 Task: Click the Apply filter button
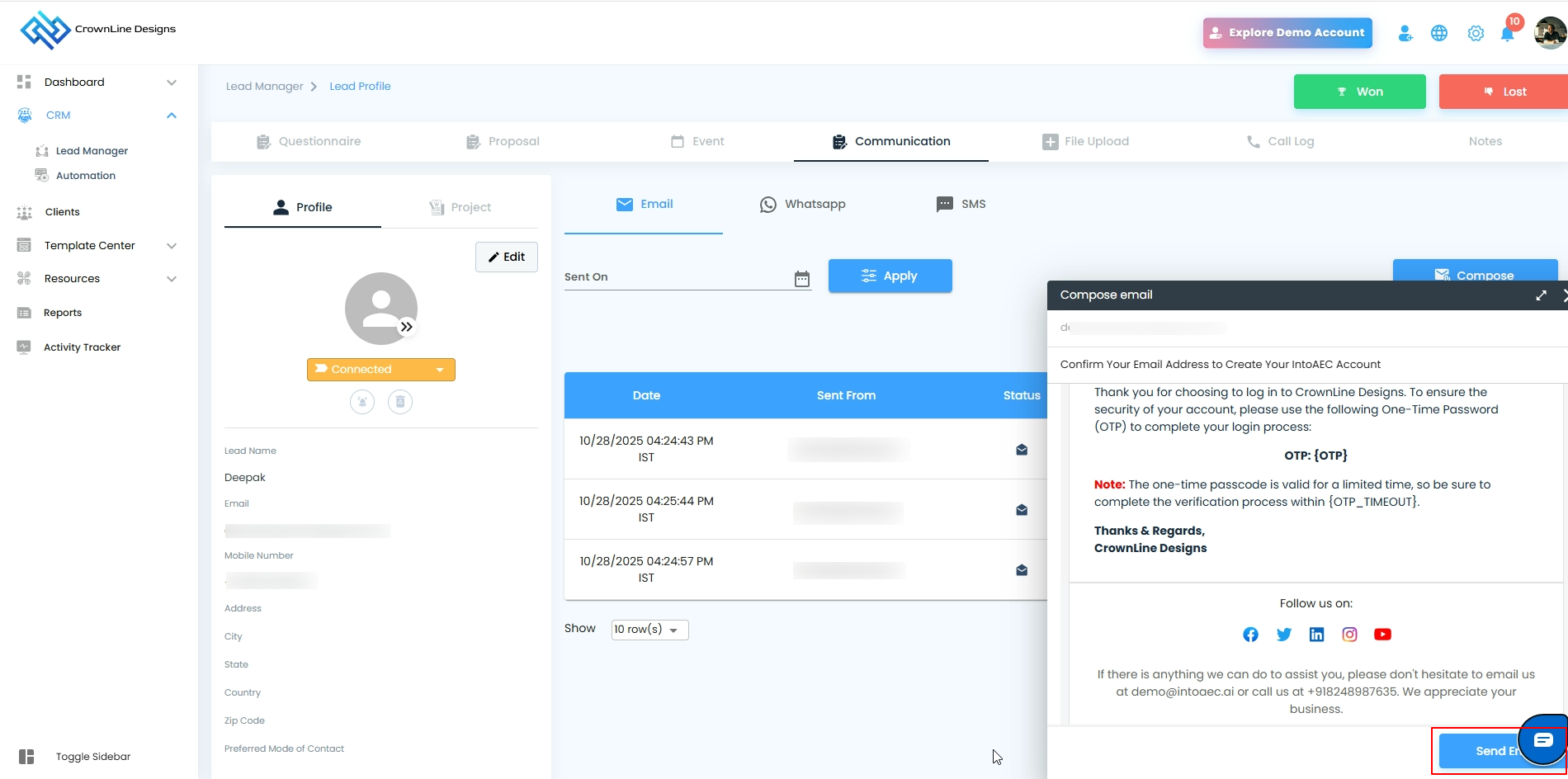[x=890, y=276]
